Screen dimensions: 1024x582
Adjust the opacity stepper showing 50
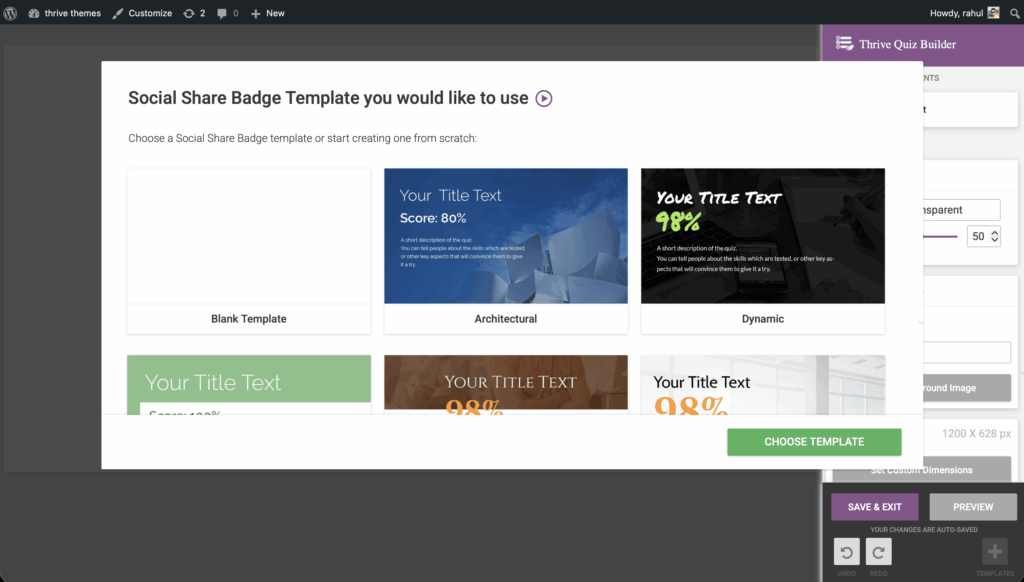pyautogui.click(x=993, y=237)
